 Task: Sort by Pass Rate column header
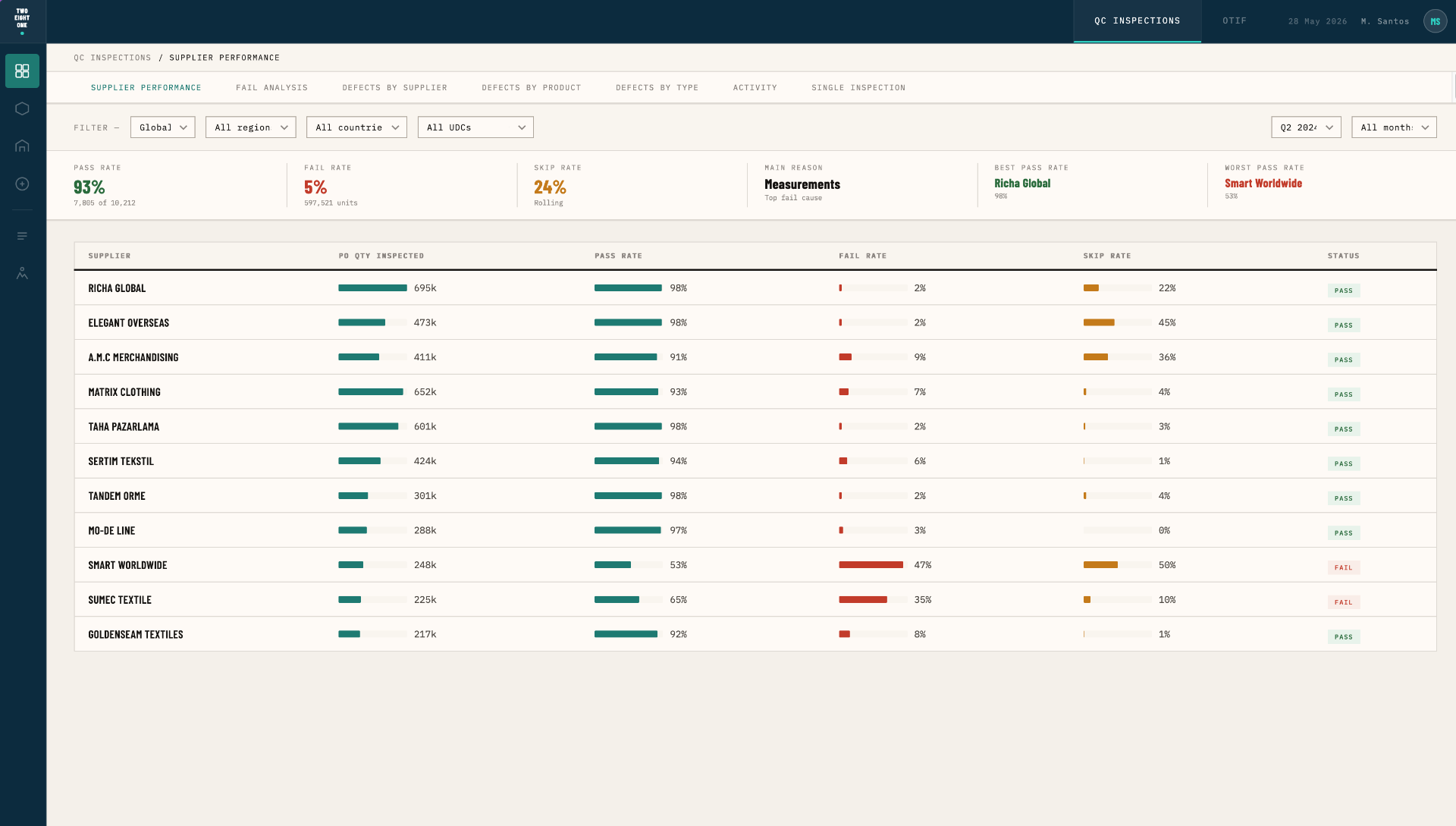(618, 256)
